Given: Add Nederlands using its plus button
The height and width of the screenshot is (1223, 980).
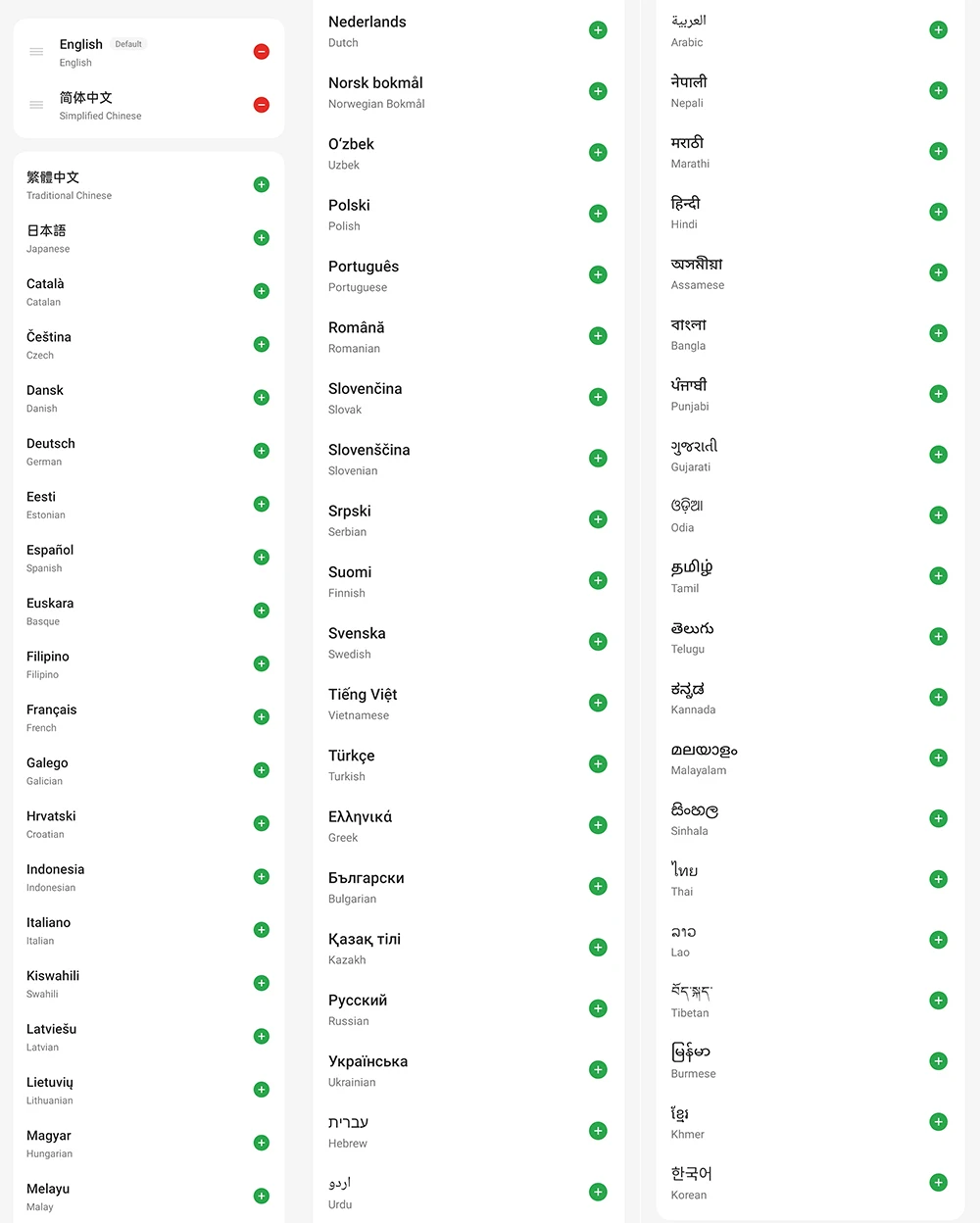Looking at the screenshot, I should click(x=598, y=30).
